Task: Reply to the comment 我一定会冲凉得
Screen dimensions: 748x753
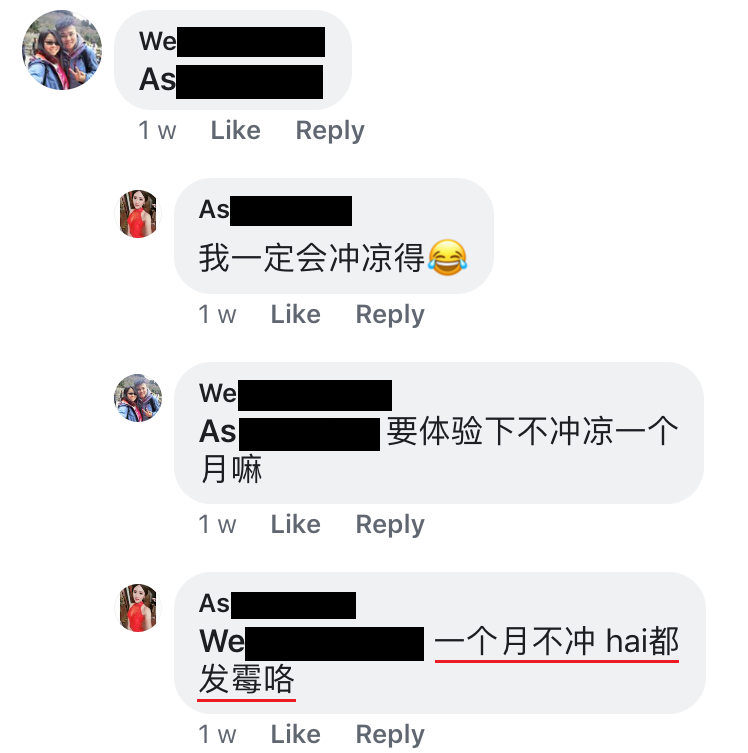Action: [390, 315]
